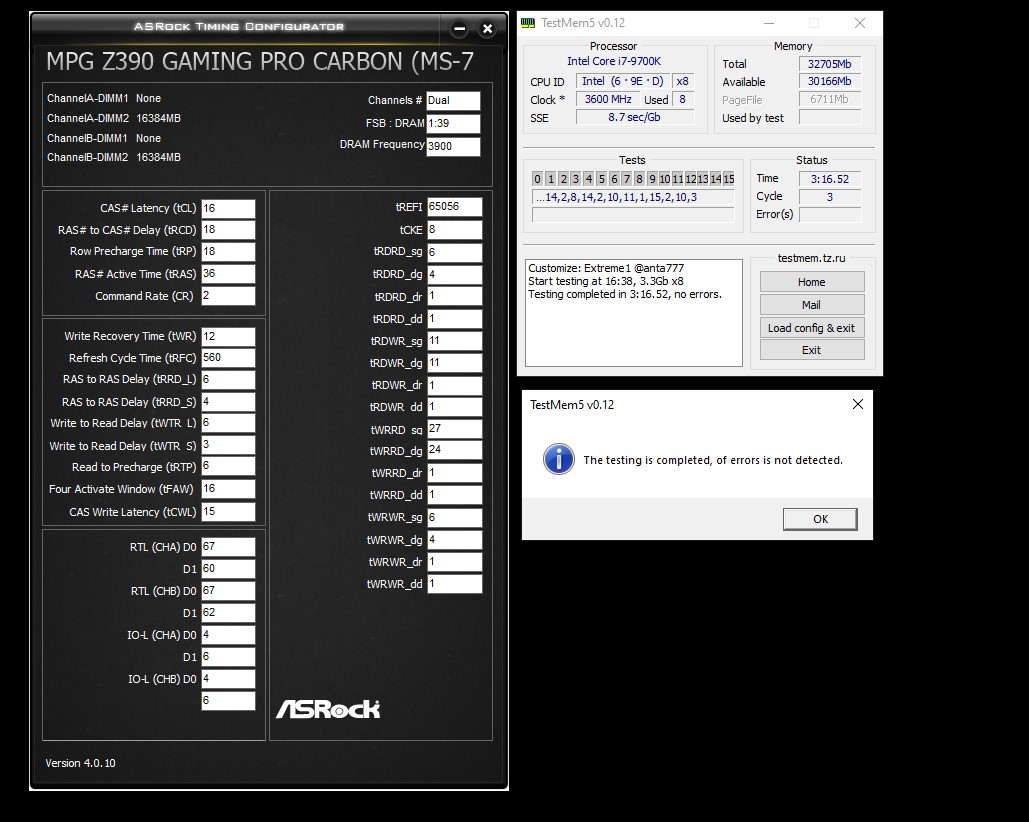
Task: Click ChannelB-DIMM2 16384MB entry
Action: click(114, 157)
